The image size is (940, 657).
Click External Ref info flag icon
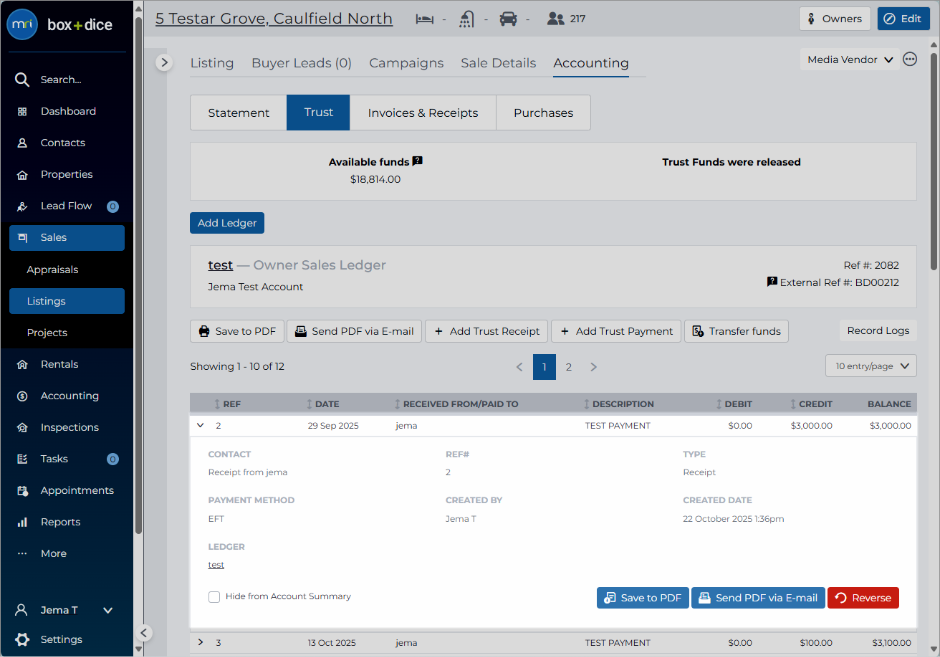point(772,282)
